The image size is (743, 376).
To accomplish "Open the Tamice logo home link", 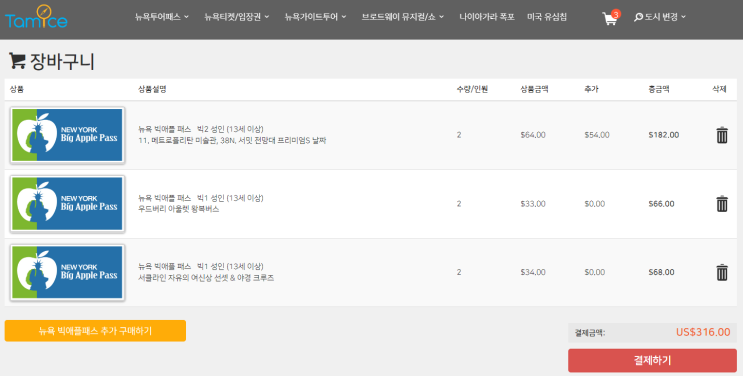I will click(36, 17).
